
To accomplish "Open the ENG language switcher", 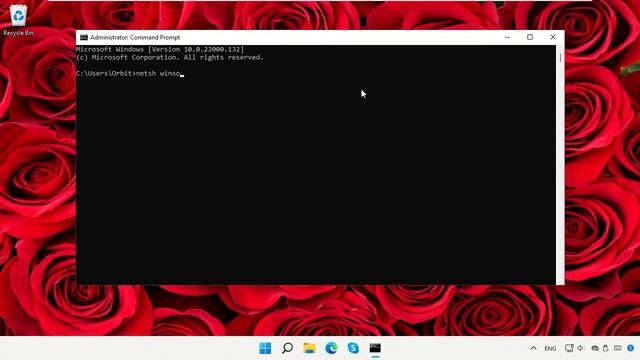I will click(550, 349).
